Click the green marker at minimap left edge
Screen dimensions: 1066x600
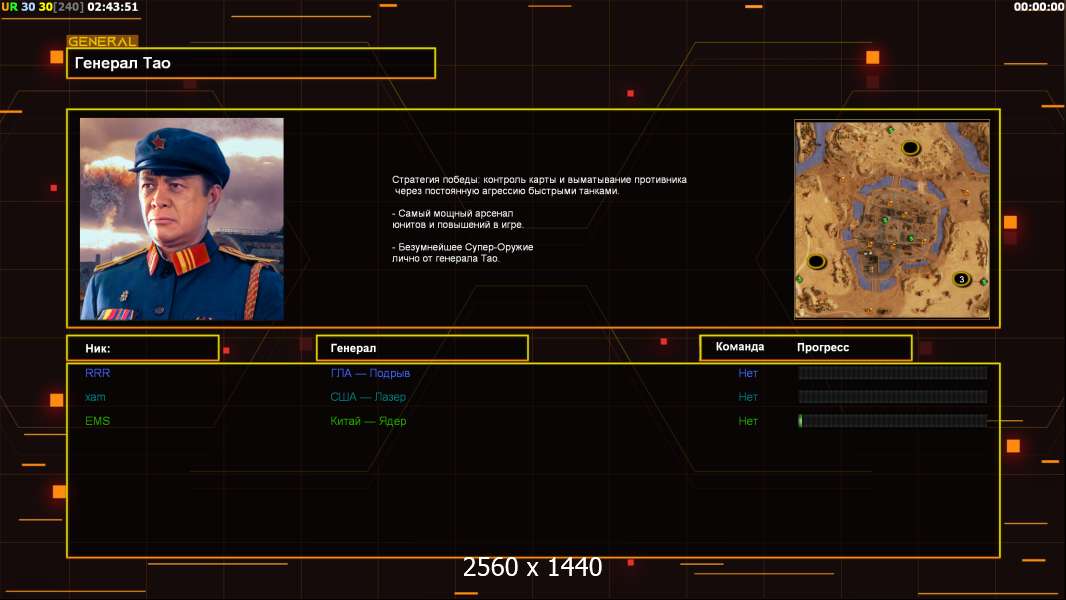(800, 279)
